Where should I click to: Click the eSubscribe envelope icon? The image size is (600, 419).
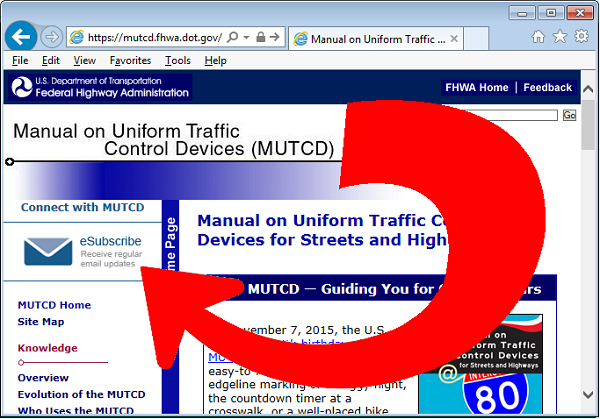[48, 249]
